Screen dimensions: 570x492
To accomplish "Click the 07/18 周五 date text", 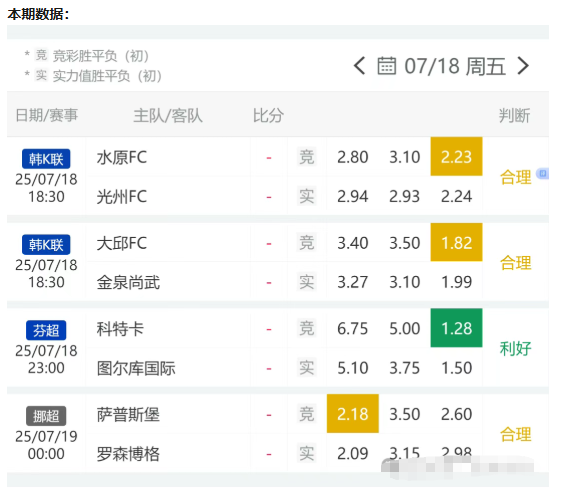I will tap(455, 66).
